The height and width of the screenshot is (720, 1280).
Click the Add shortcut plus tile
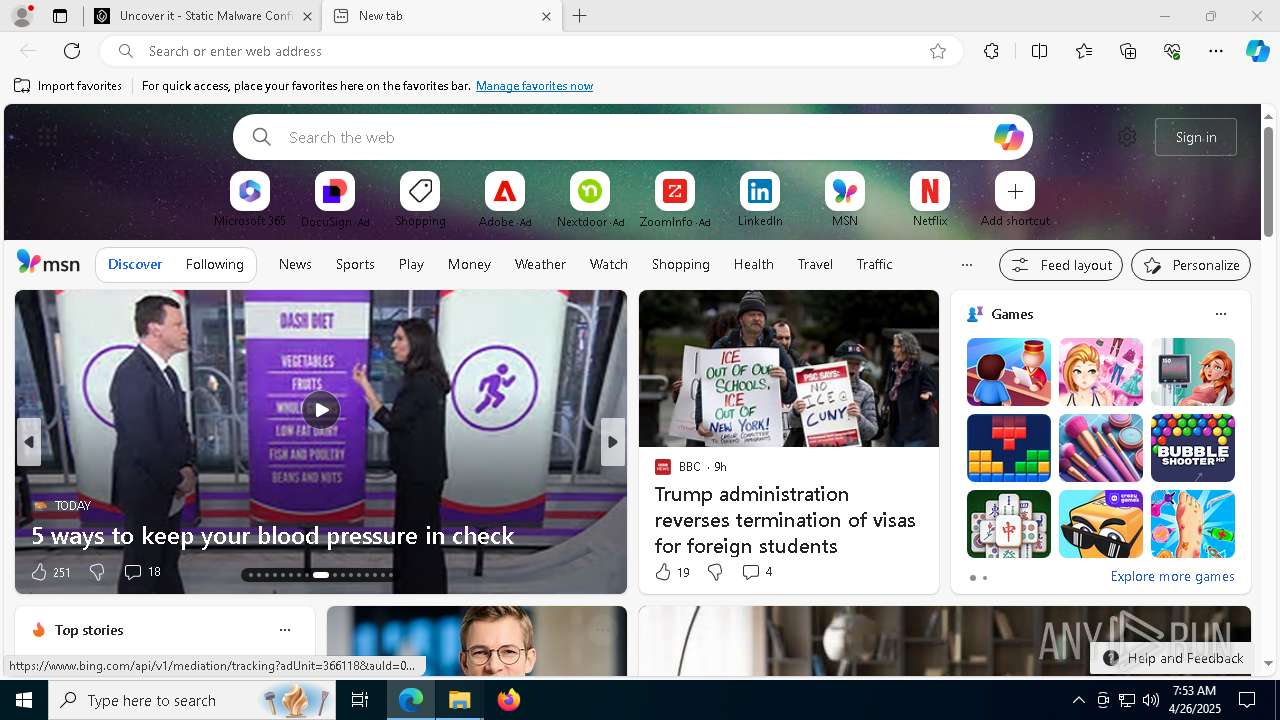[1015, 191]
